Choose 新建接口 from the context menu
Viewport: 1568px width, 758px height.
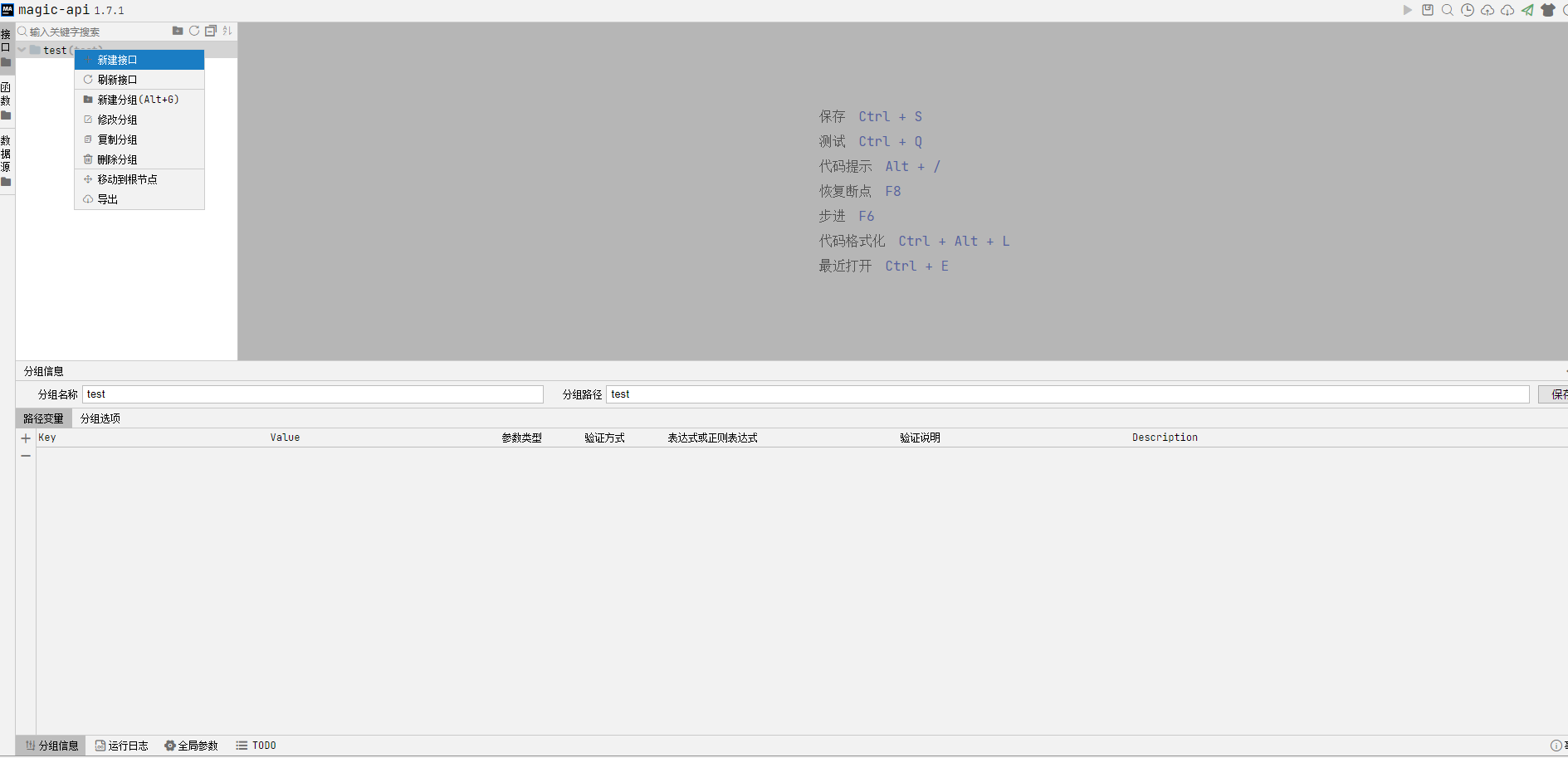[x=139, y=60]
